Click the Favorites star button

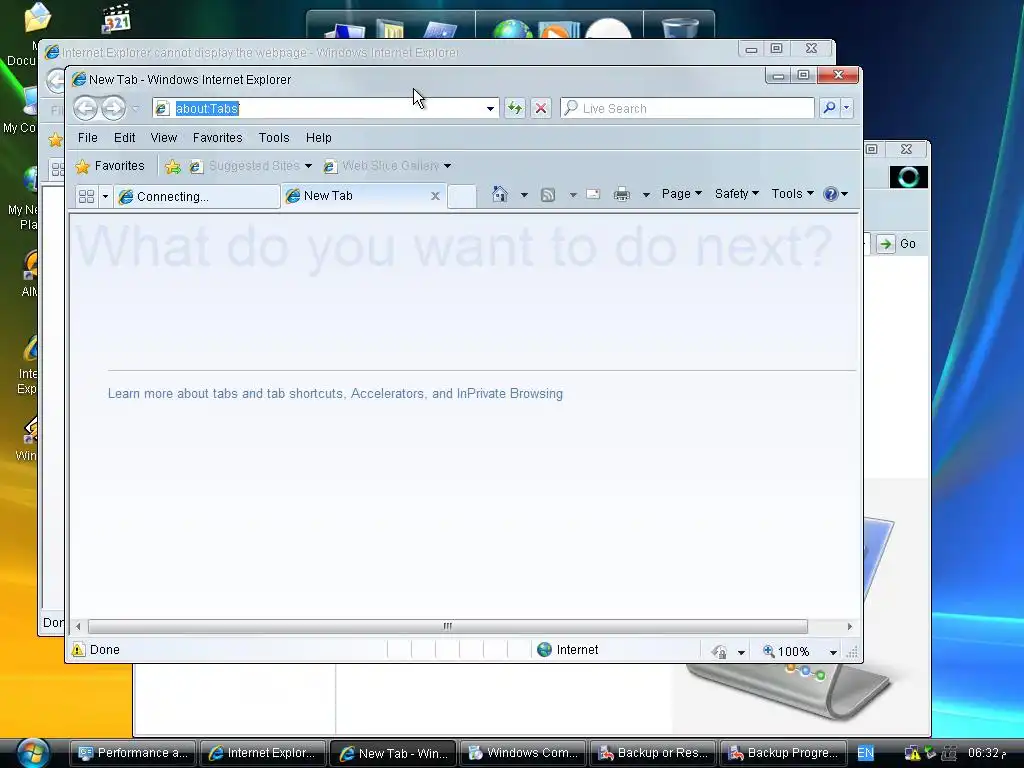pos(110,166)
